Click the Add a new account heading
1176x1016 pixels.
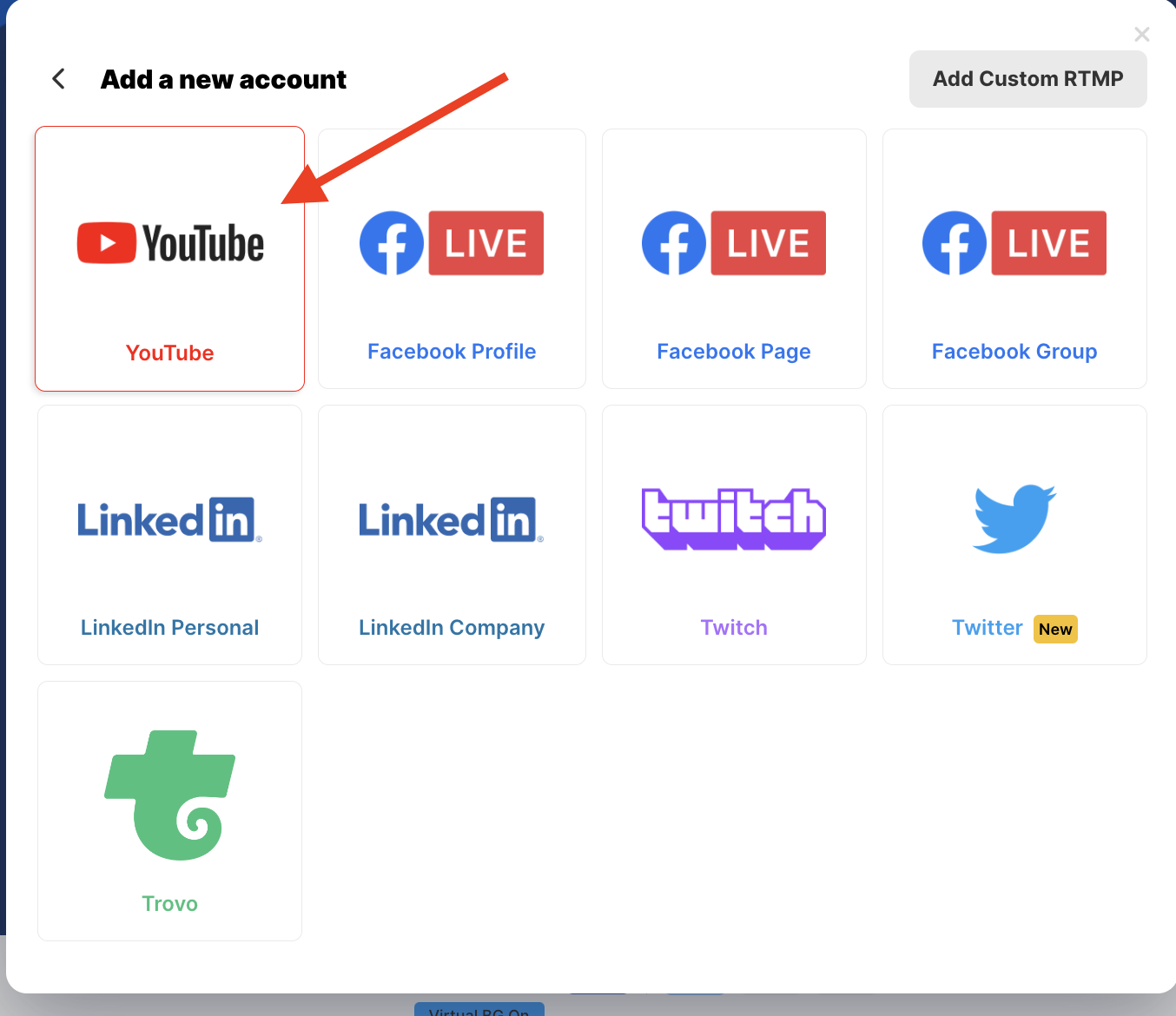point(223,79)
